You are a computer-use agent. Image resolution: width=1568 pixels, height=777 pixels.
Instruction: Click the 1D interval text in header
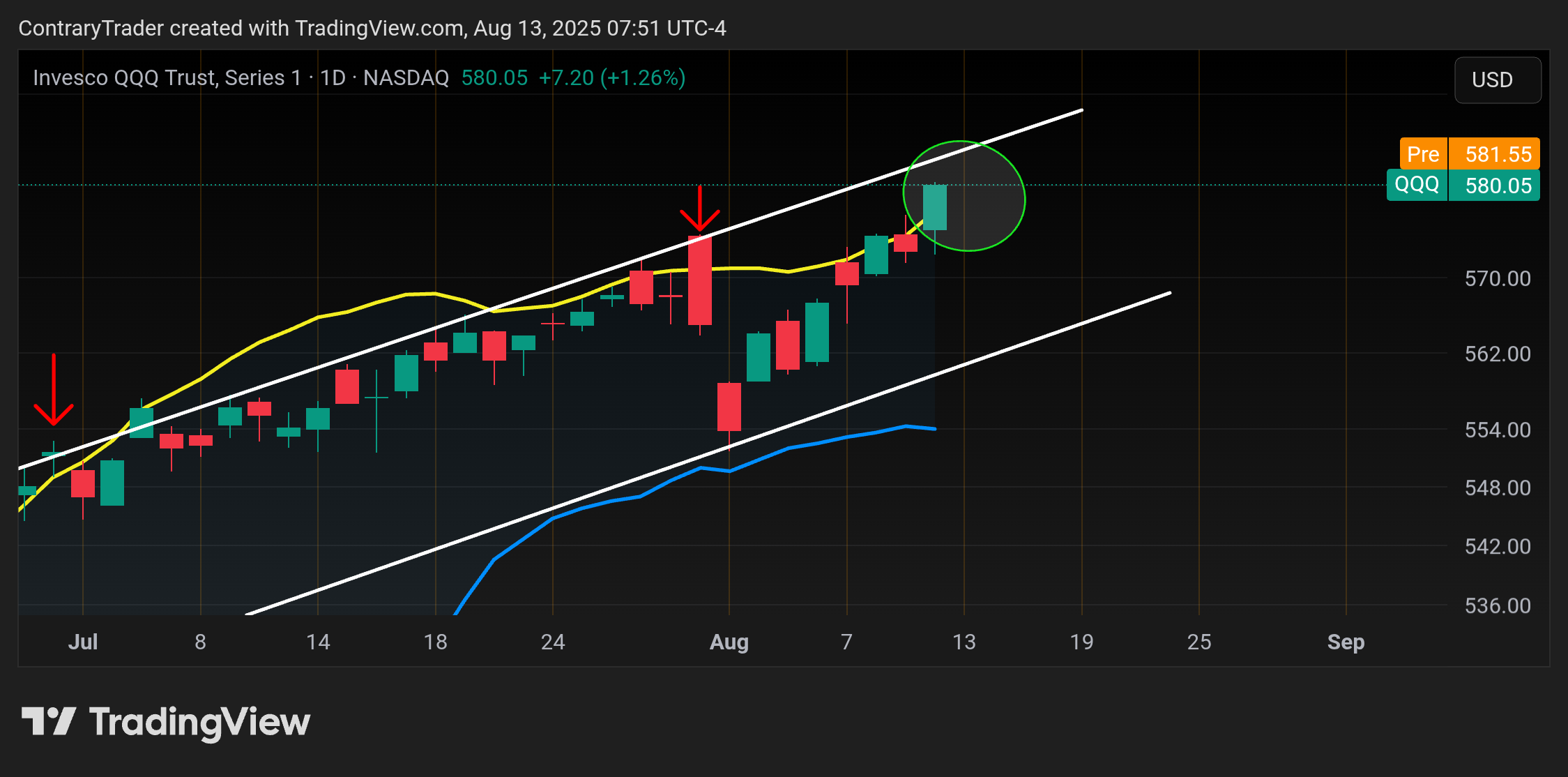click(333, 77)
